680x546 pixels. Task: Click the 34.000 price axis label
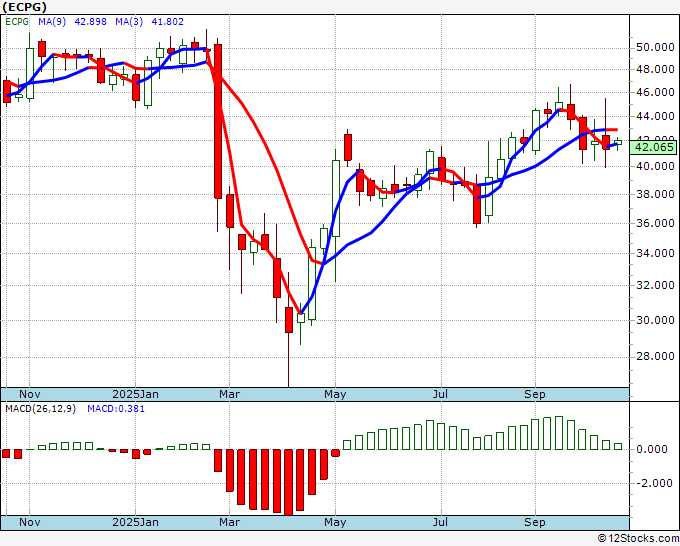tap(655, 253)
